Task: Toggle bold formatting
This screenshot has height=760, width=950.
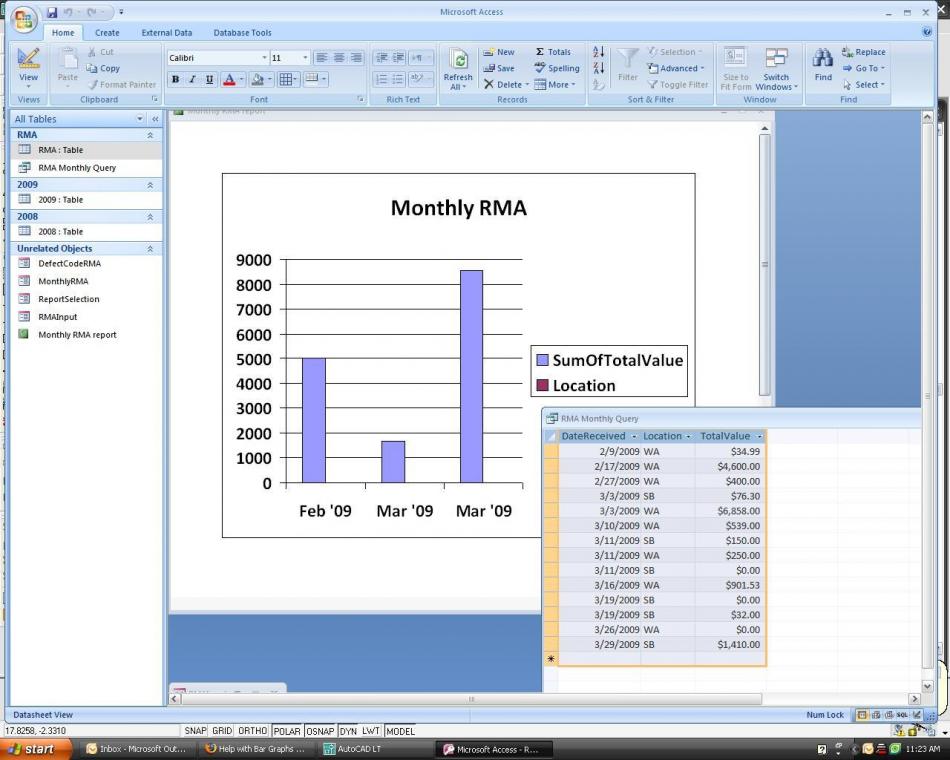Action: pyautogui.click(x=175, y=79)
